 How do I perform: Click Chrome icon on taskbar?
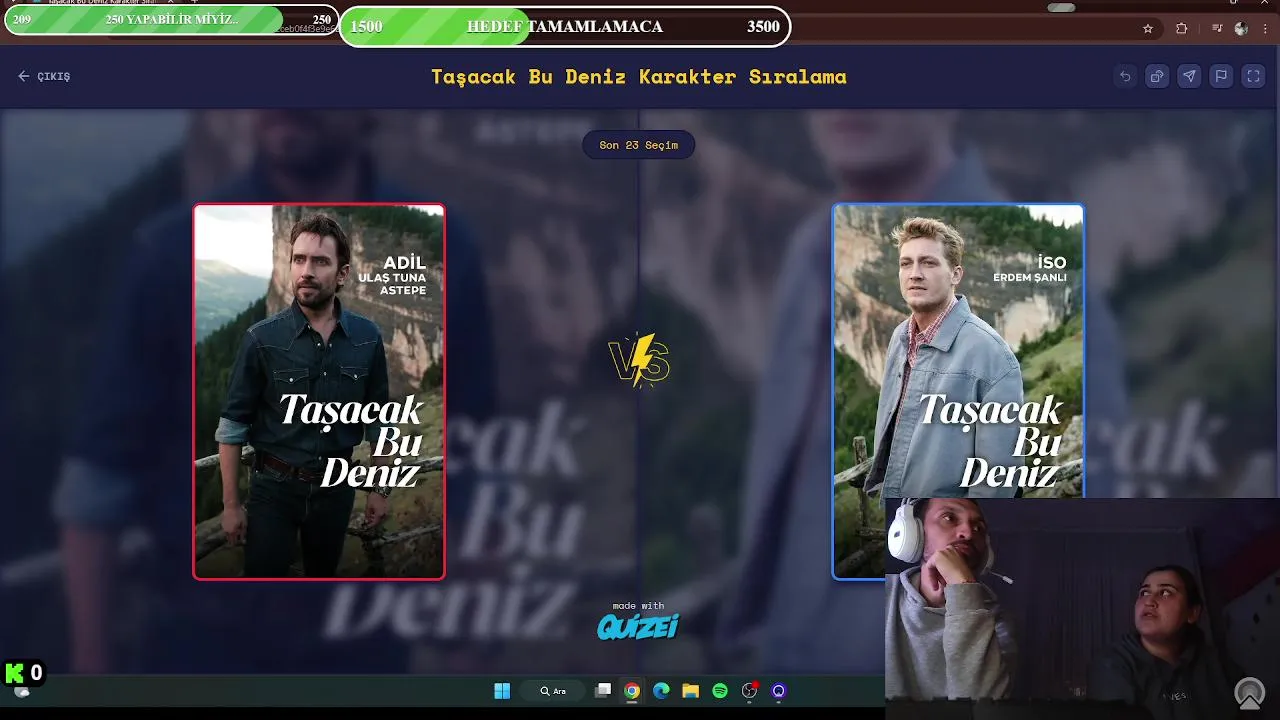(632, 691)
